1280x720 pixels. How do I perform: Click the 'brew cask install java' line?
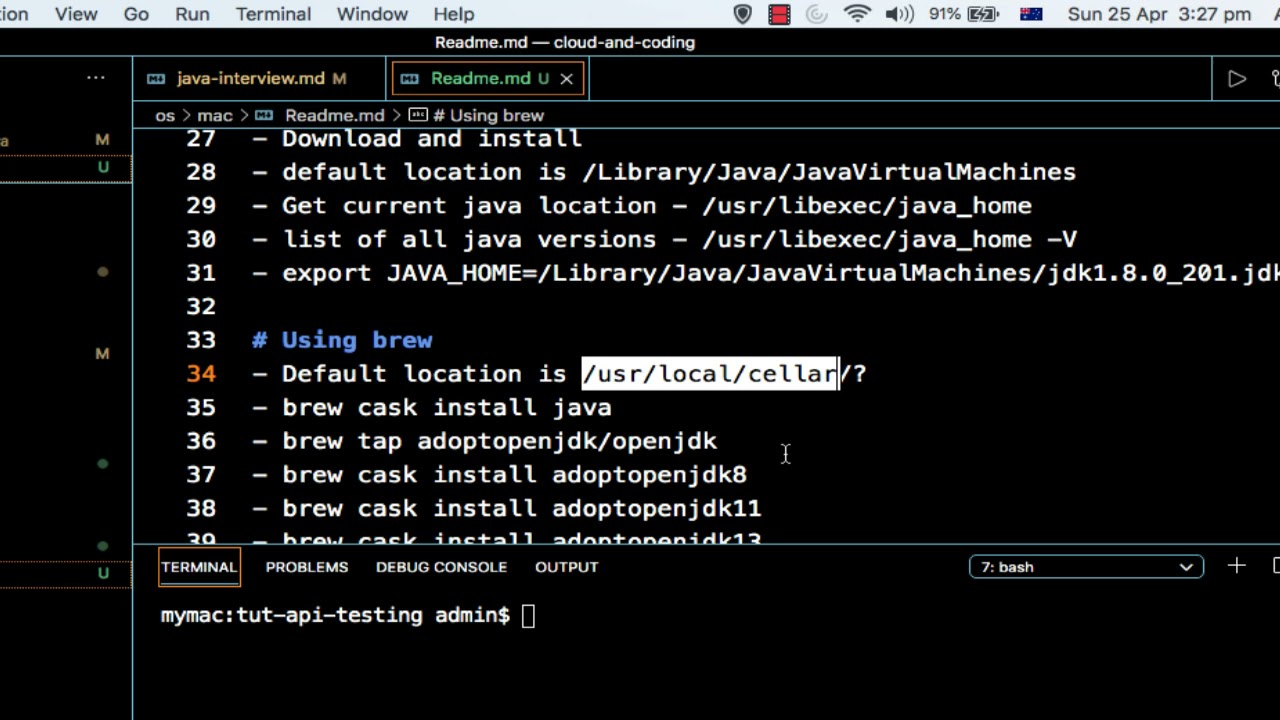432,408
